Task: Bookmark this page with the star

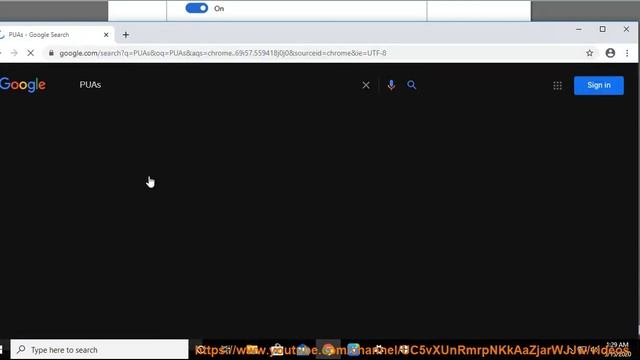Action: coord(589,53)
